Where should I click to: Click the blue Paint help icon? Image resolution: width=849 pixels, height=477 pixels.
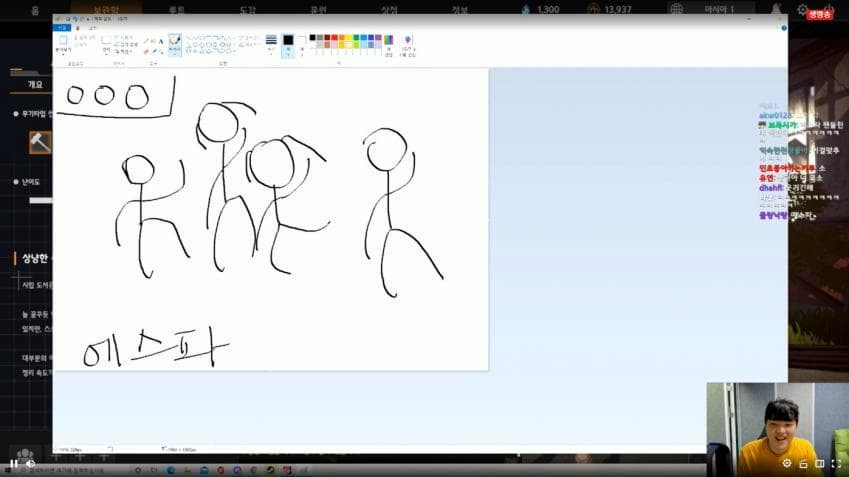click(x=784, y=28)
